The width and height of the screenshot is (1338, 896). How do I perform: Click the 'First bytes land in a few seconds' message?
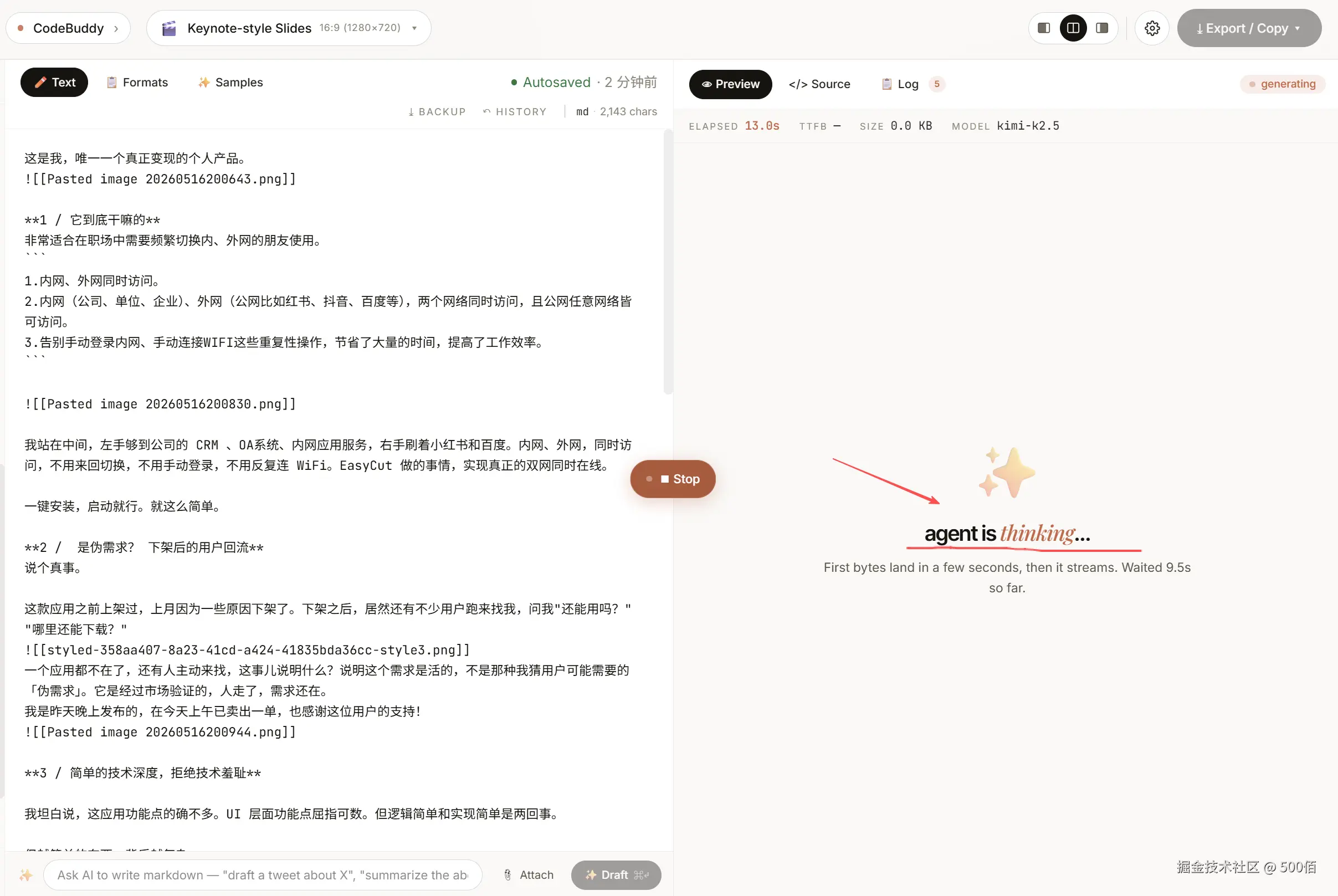pyautogui.click(x=1007, y=577)
